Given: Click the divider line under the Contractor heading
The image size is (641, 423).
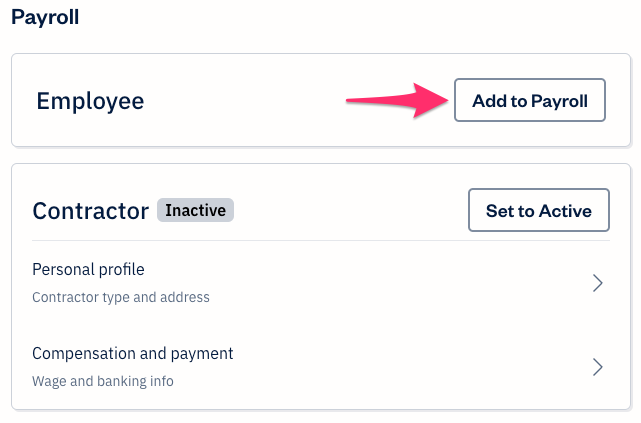Looking at the screenshot, I should (320, 240).
